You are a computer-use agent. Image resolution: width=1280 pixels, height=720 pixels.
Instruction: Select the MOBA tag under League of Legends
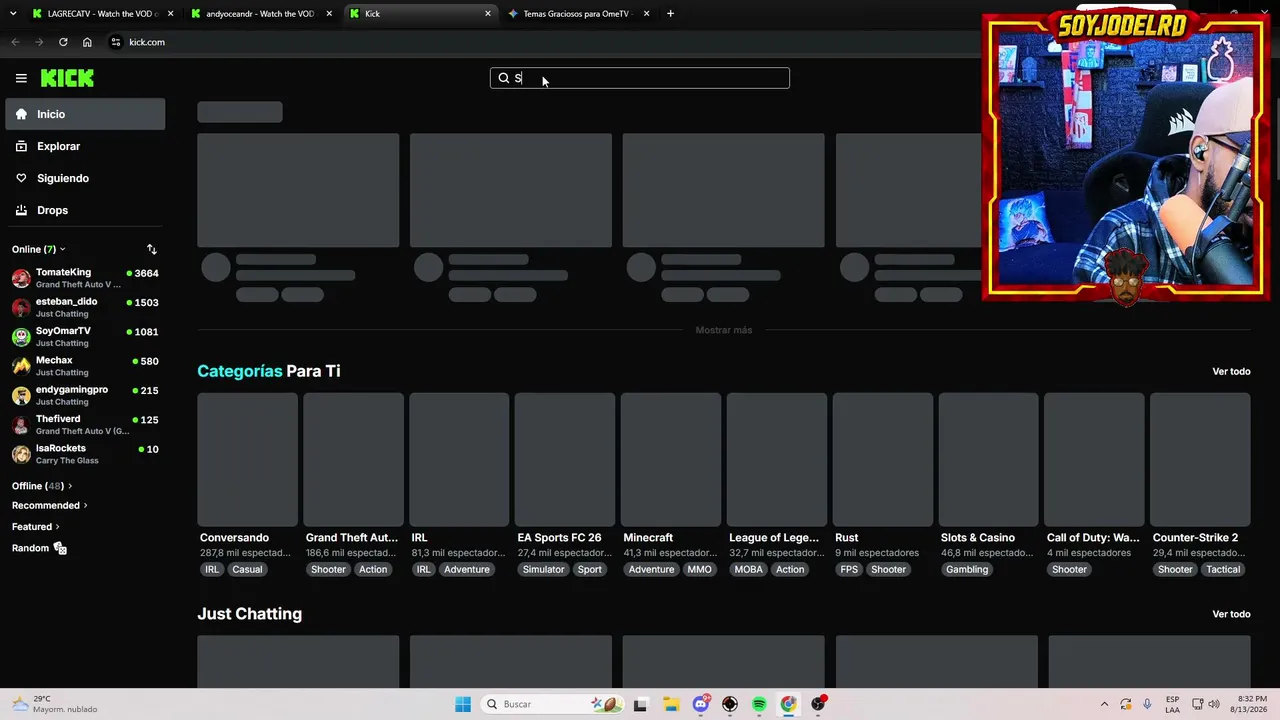pos(748,570)
